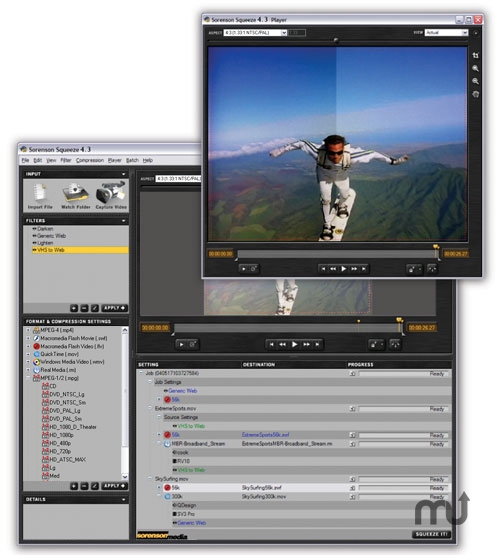500x555 pixels.
Task: Expand Windows Media Video (.wmv) group
Action: [x=28, y=362]
